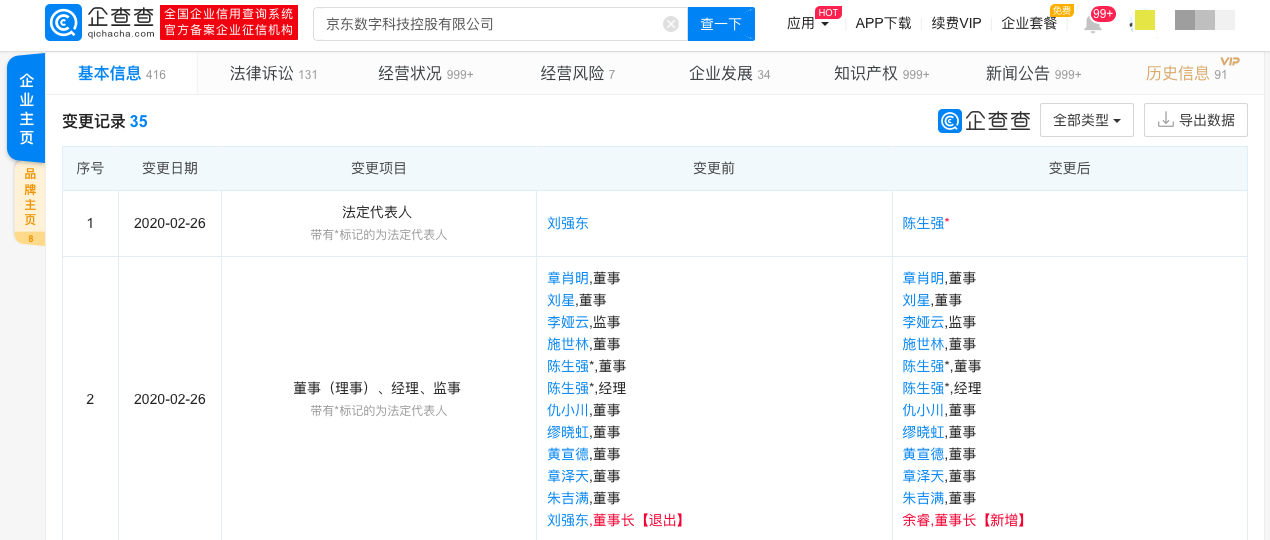1270x540 pixels.
Task: Switch to the 经营风险 tab
Action: (577, 73)
